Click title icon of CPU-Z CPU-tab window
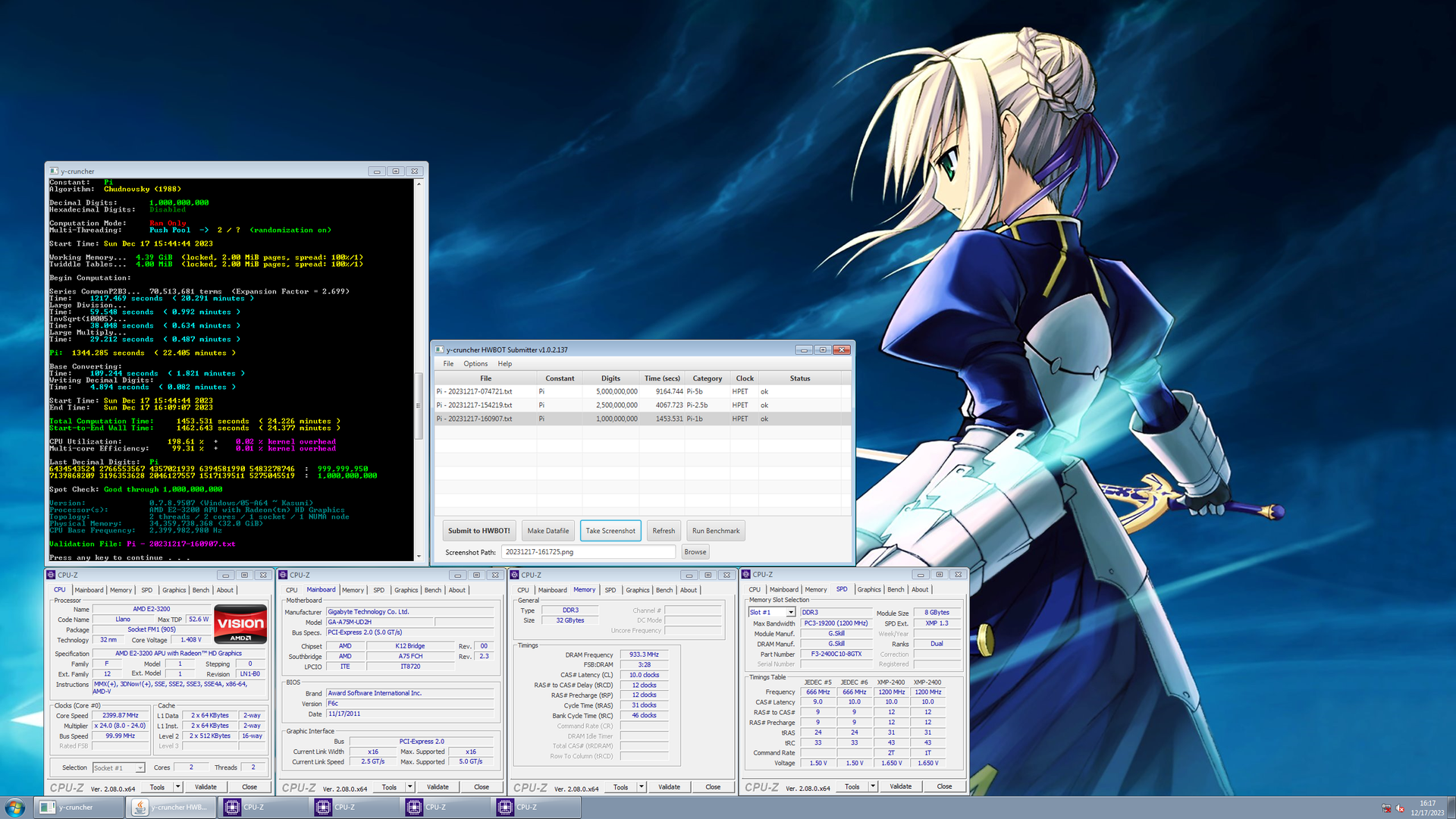Image resolution: width=1456 pixels, height=819 pixels. (51, 575)
